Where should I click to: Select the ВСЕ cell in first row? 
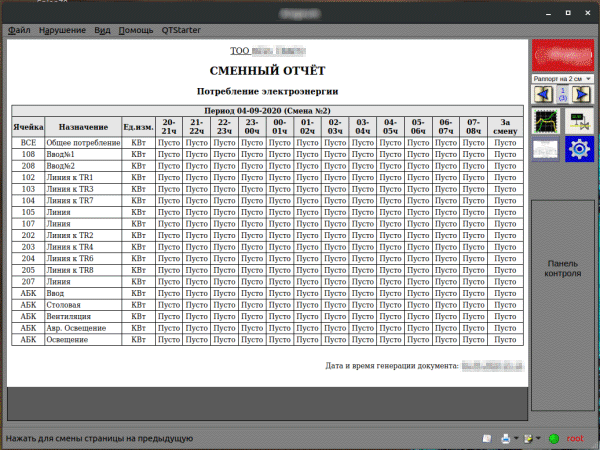(x=28, y=143)
